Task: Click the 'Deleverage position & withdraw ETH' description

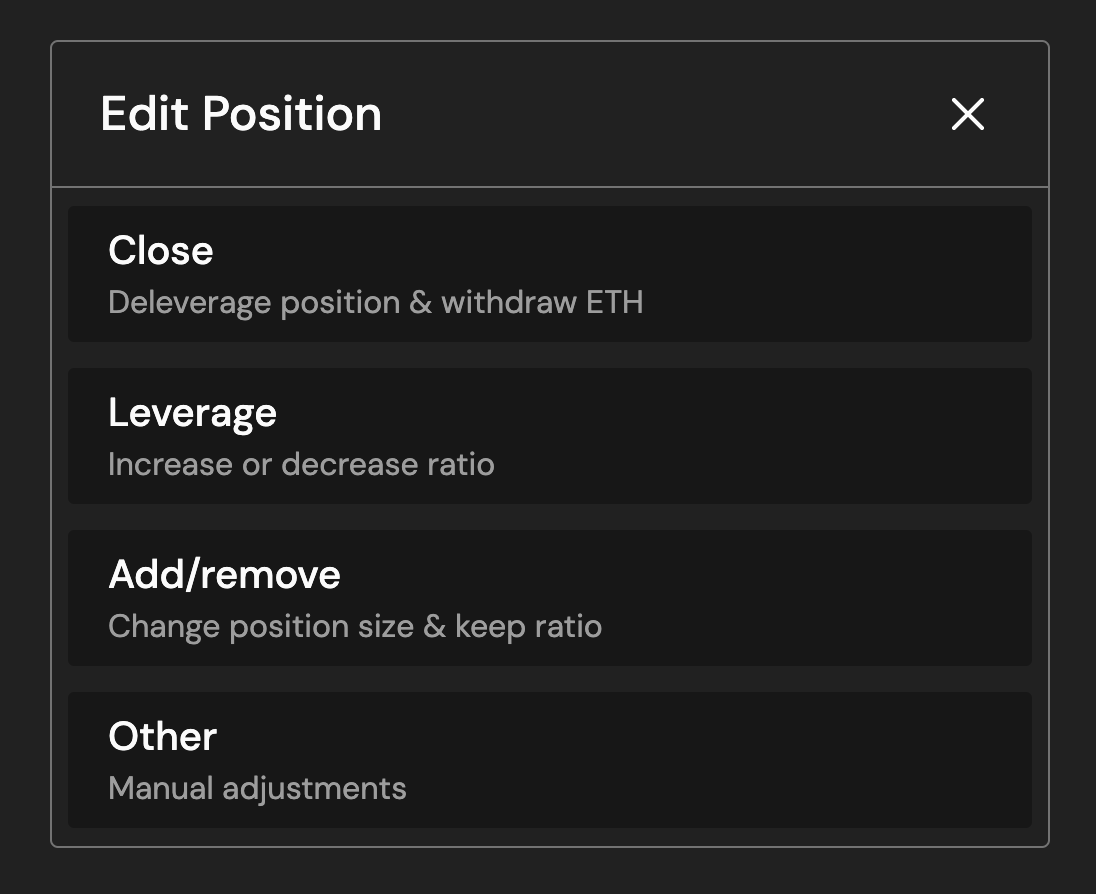Action: [x=375, y=302]
